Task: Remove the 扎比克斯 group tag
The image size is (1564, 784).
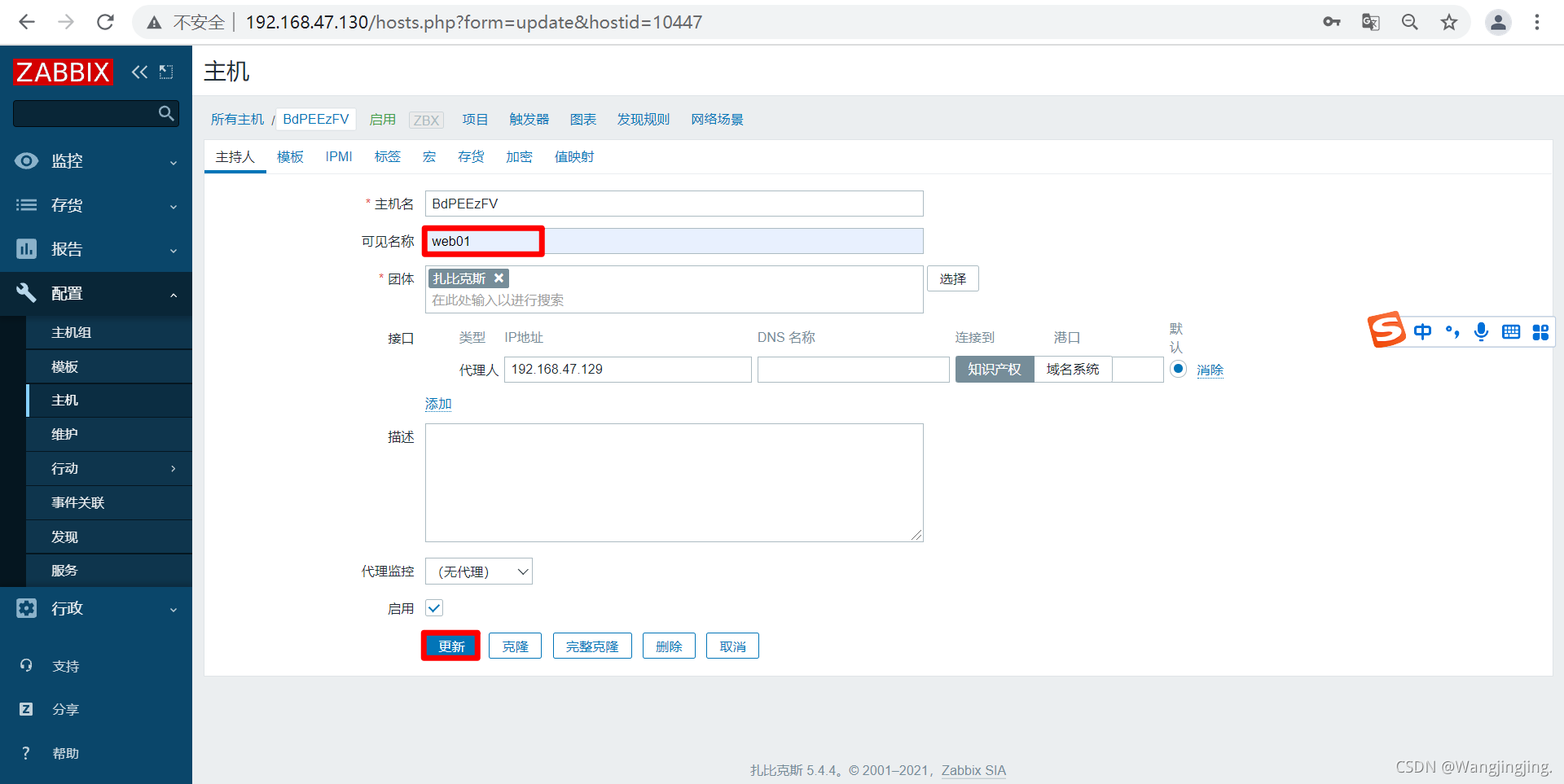Action: point(499,278)
